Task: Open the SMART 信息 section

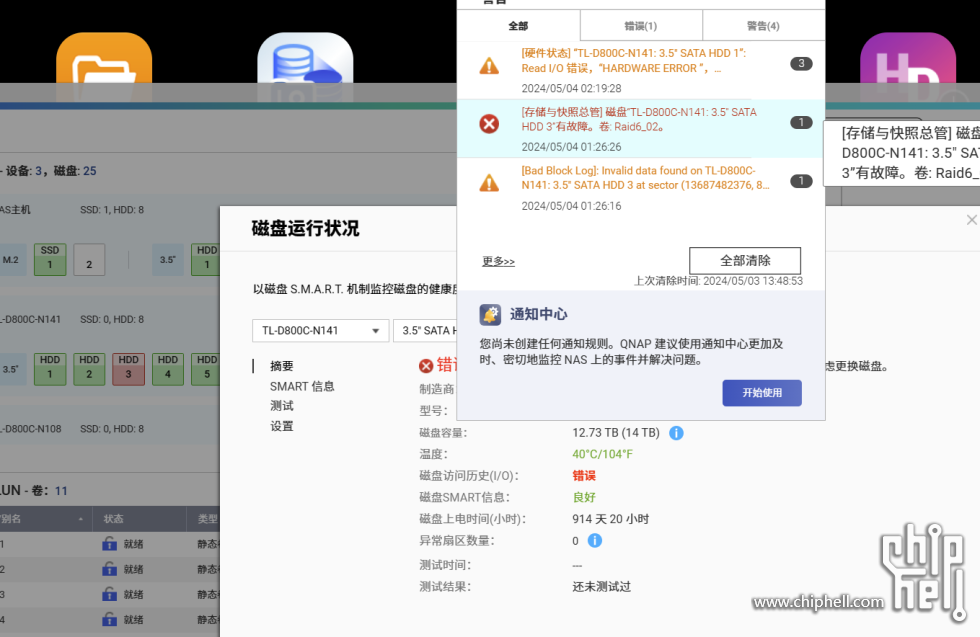Action: tap(302, 386)
